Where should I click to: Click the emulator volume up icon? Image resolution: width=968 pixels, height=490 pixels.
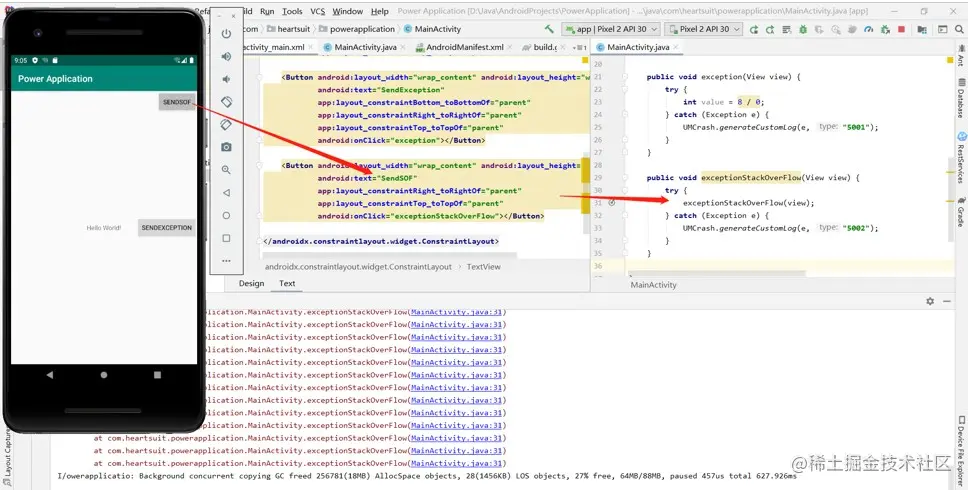pos(227,57)
